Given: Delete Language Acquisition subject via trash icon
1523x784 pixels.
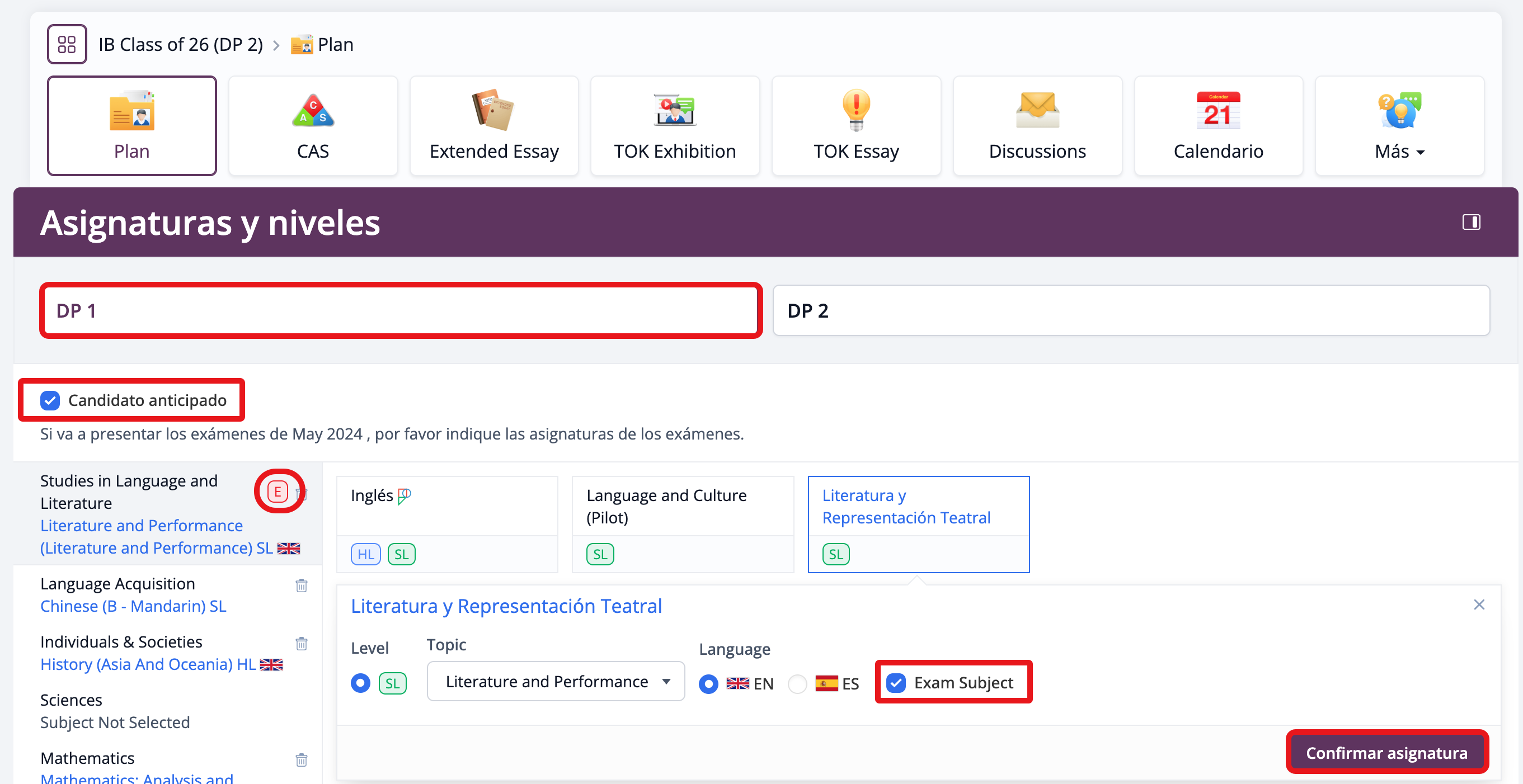Looking at the screenshot, I should click(x=302, y=585).
